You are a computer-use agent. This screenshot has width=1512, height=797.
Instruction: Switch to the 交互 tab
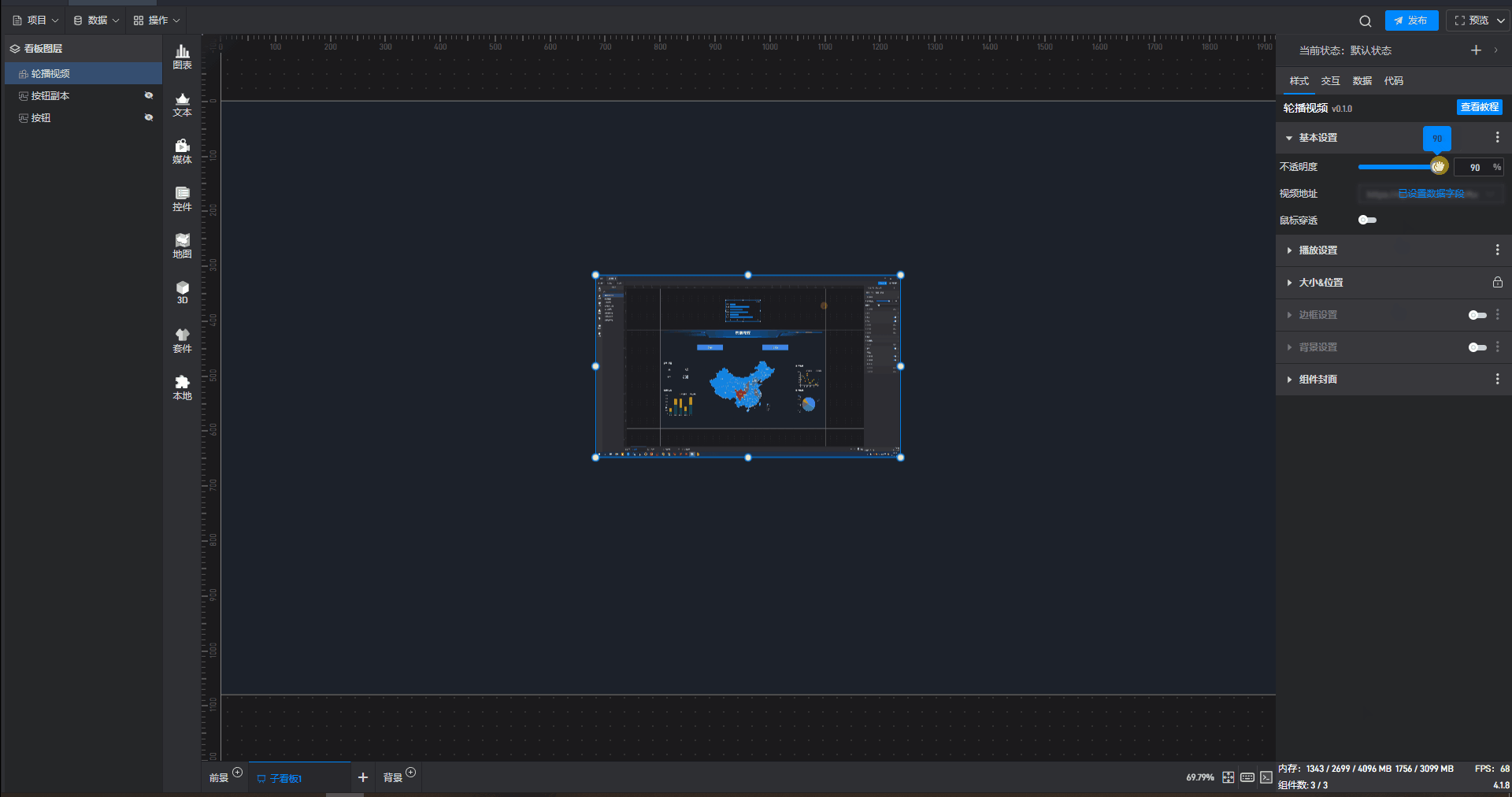1330,81
